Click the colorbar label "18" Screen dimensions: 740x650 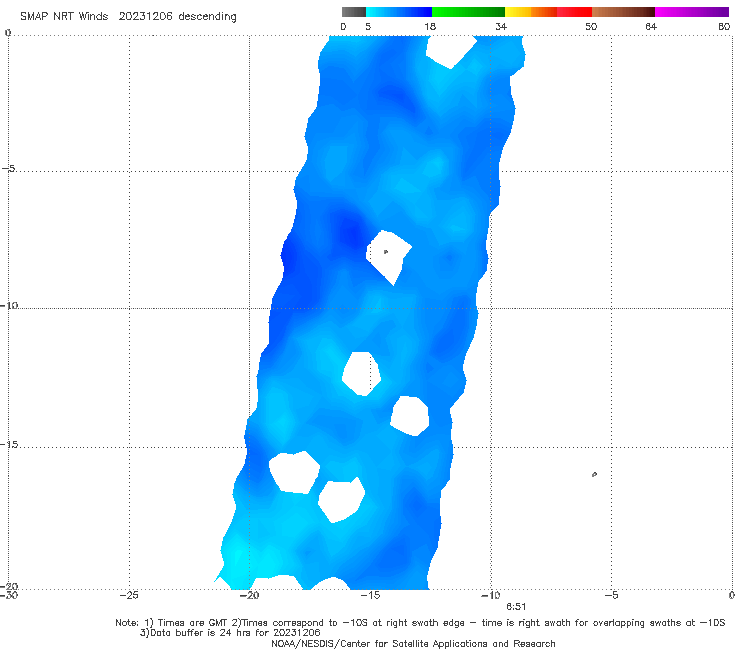(x=430, y=26)
